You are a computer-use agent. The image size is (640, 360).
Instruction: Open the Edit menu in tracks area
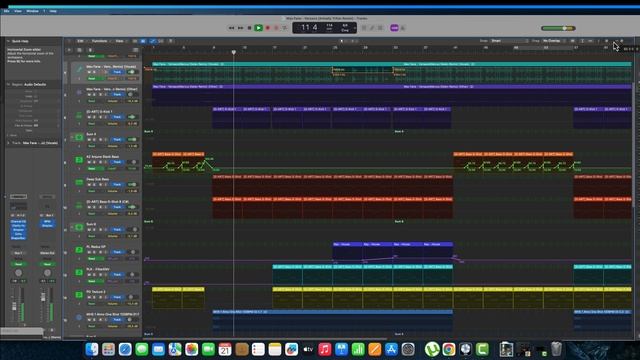(81, 41)
